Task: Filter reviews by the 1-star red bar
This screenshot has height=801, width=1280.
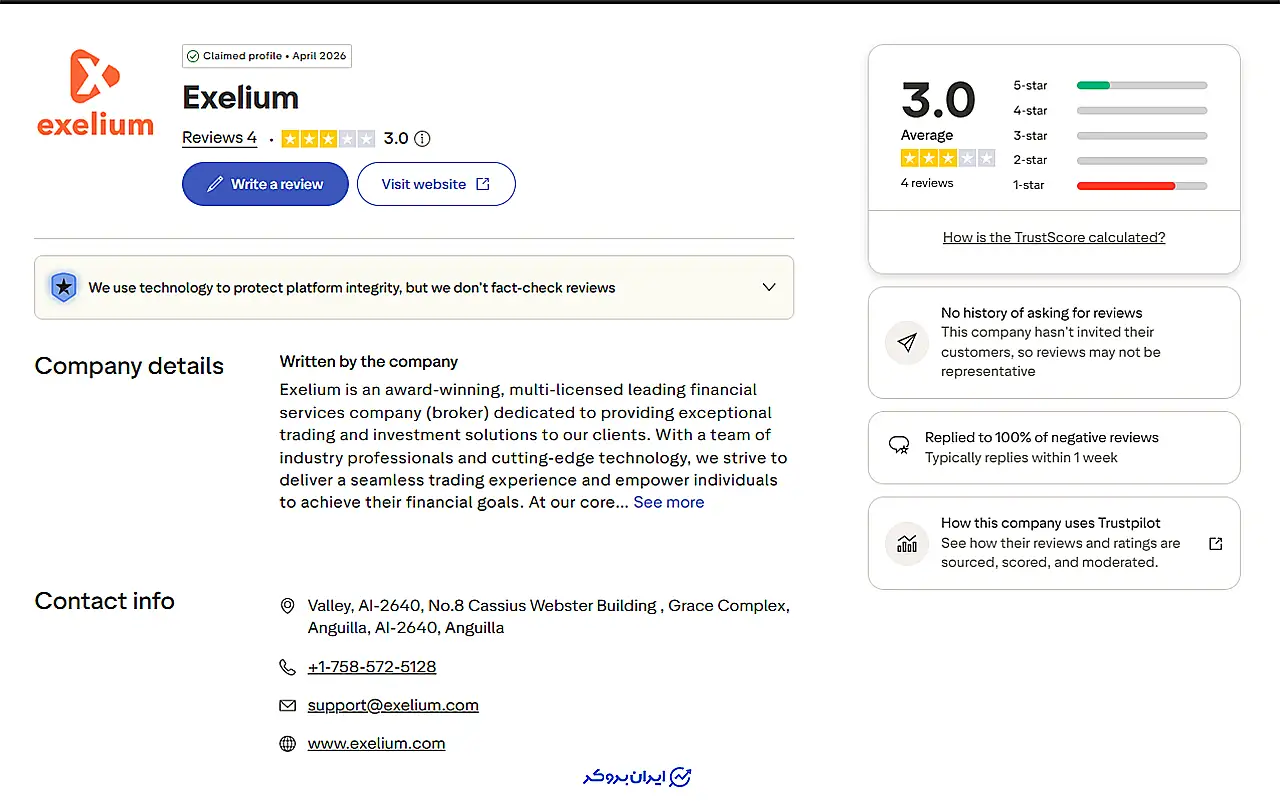Action: tap(1142, 185)
